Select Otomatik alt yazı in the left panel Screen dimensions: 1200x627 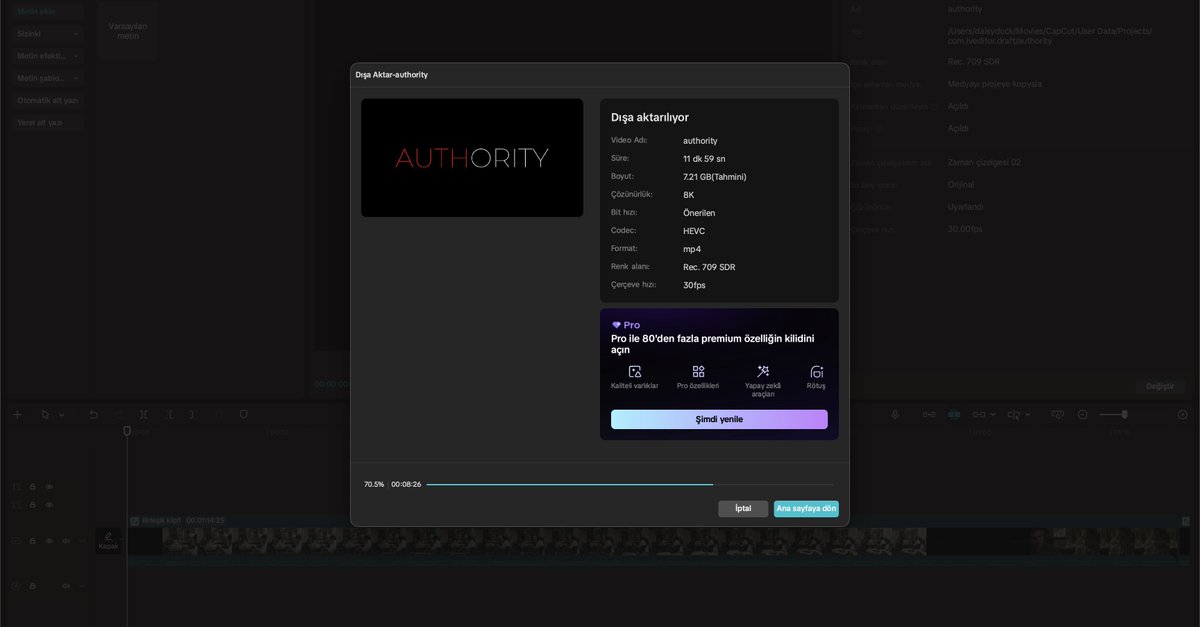point(47,100)
